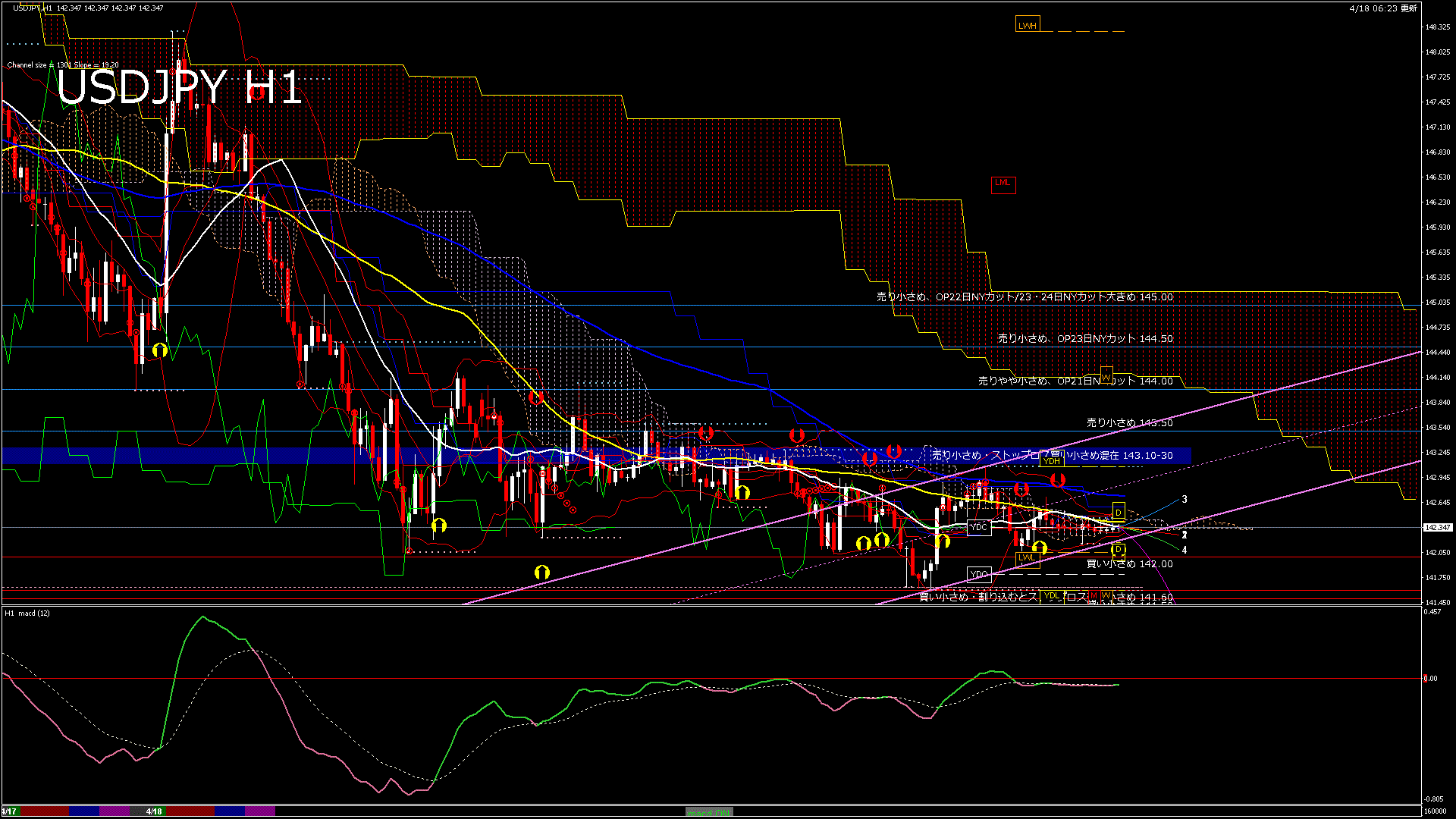
Task: Click the LWH label box at top
Action: click(x=1027, y=25)
